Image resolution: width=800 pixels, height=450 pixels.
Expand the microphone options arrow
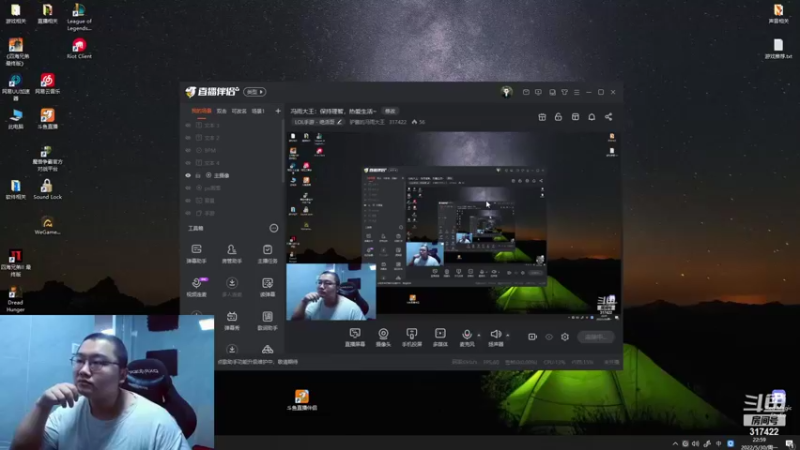point(479,335)
